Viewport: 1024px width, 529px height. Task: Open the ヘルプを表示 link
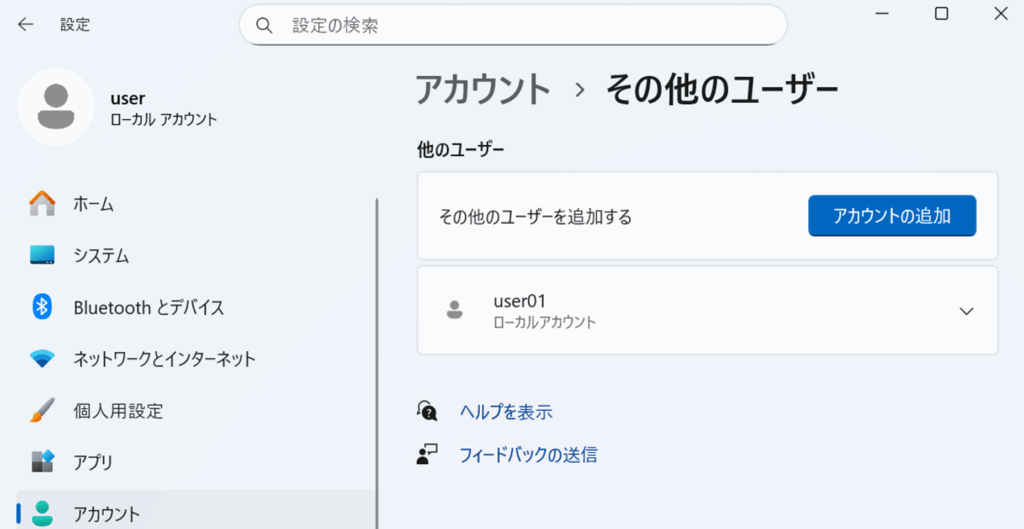pos(505,412)
